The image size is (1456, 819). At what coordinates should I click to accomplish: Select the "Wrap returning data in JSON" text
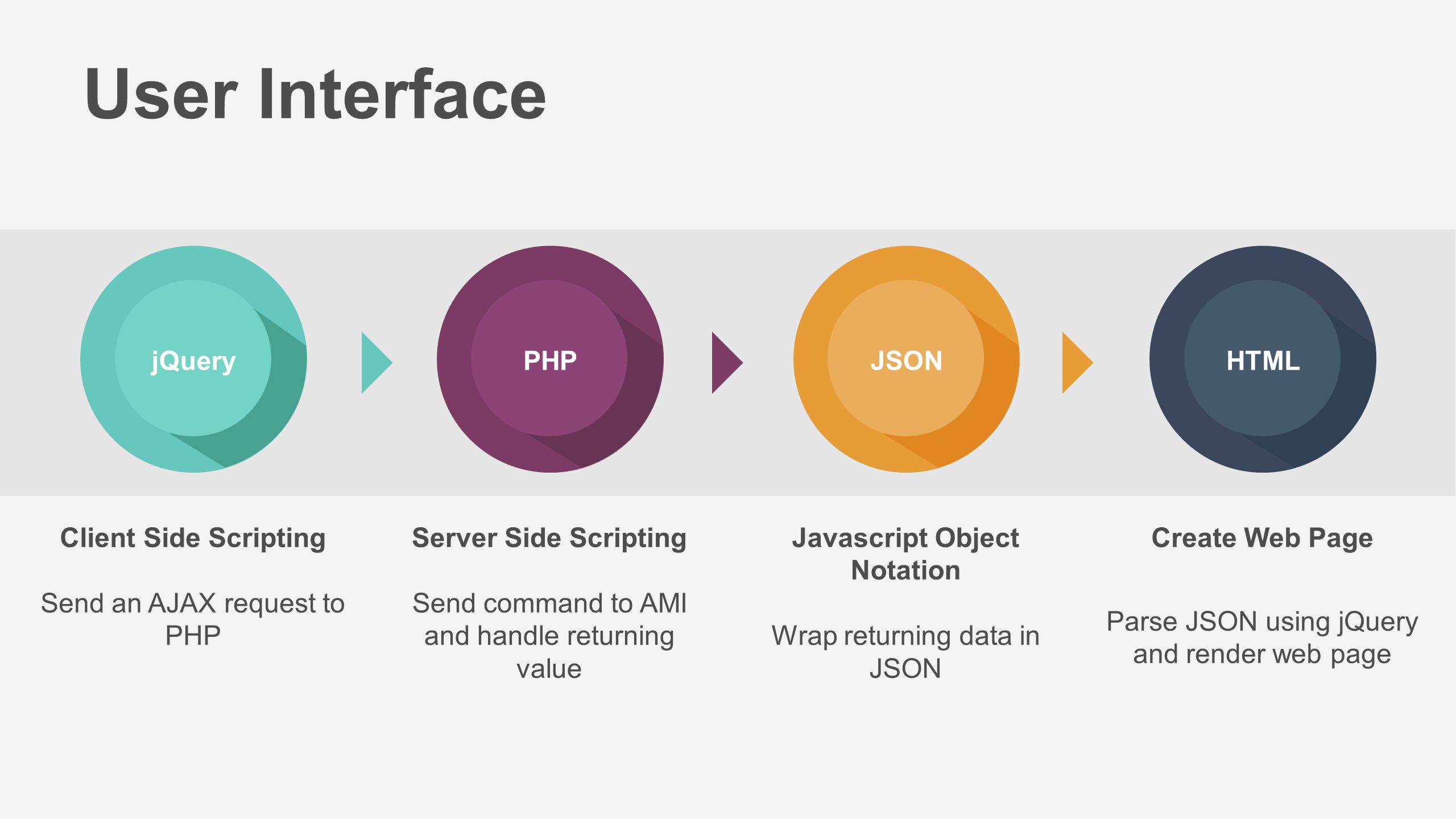(905, 652)
